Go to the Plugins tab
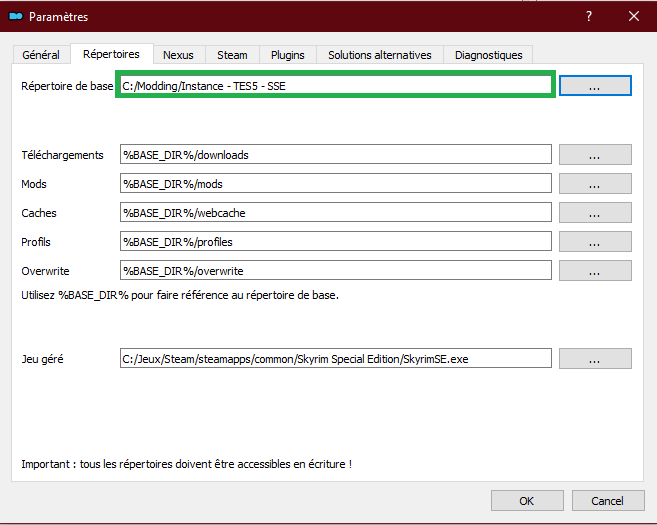The image size is (657, 525). point(288,55)
